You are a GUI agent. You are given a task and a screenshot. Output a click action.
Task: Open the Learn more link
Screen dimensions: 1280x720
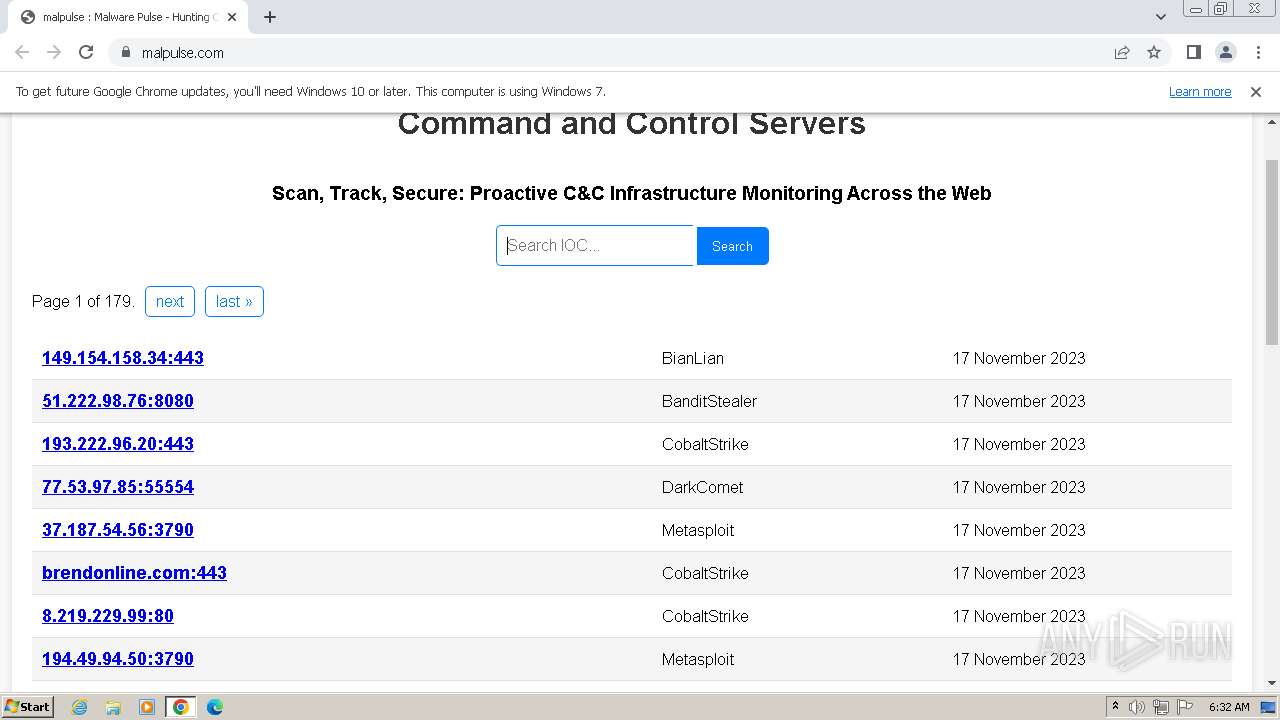point(1200,91)
